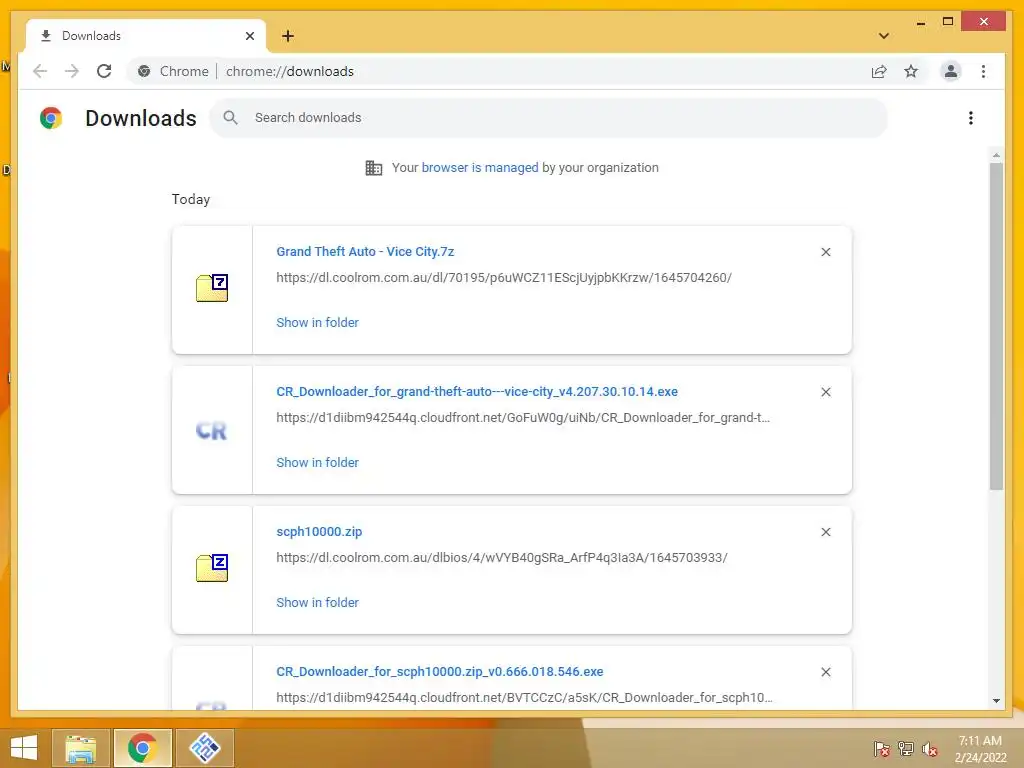Click the downloads list vertical scrollbar thumb

coord(996,327)
